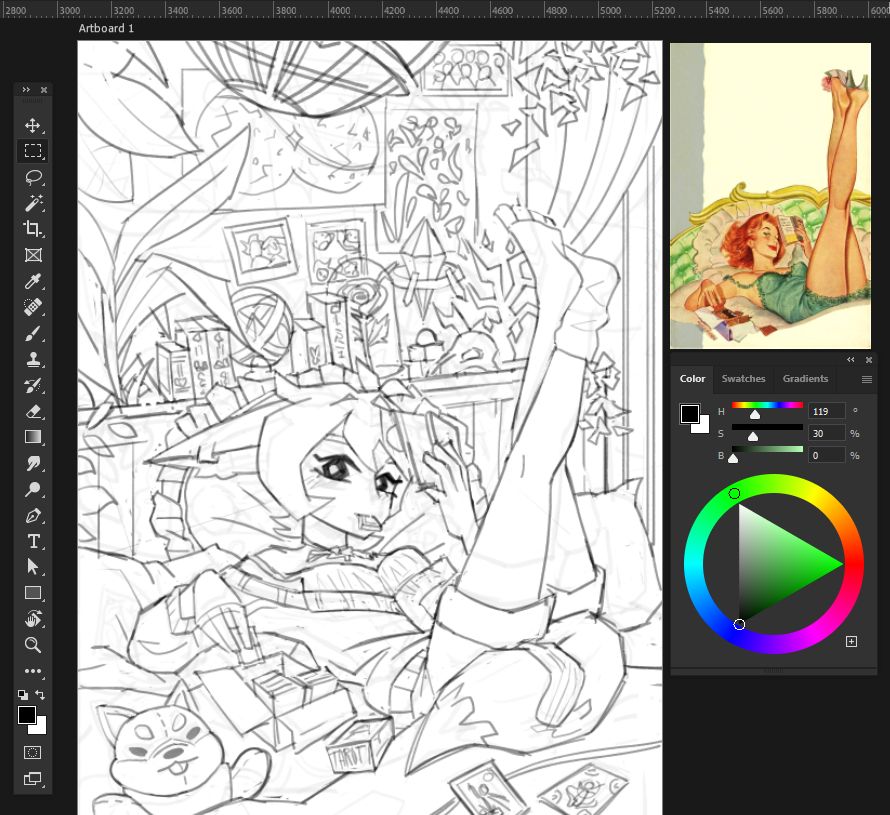Select the Clone Stamp tool
The height and width of the screenshot is (815, 890).
33,359
